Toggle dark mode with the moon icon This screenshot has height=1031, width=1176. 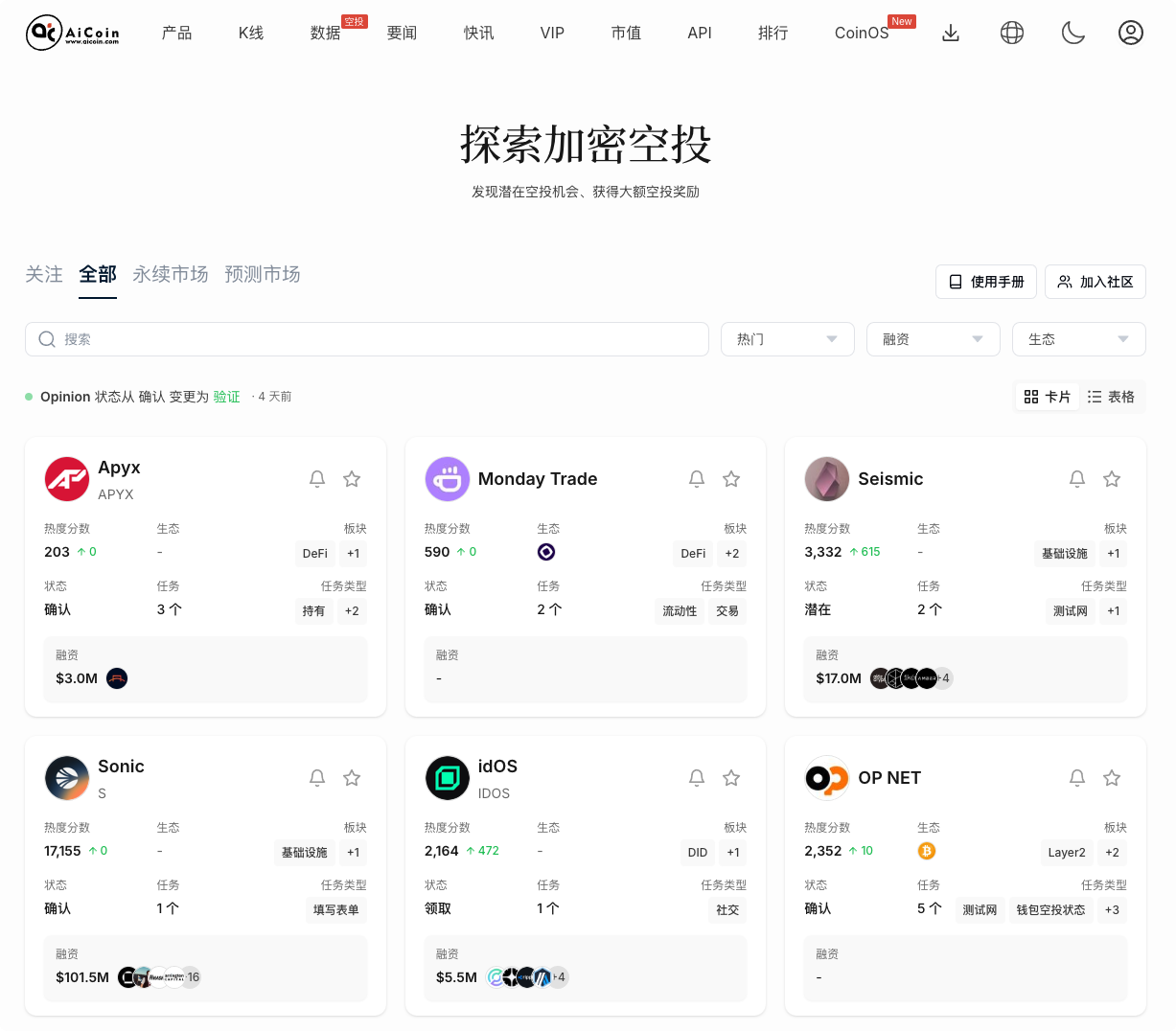1072,32
